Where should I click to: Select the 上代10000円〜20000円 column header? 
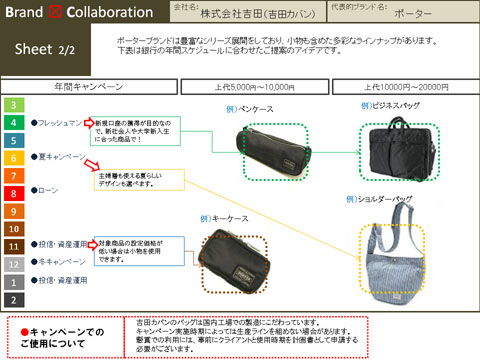406,87
